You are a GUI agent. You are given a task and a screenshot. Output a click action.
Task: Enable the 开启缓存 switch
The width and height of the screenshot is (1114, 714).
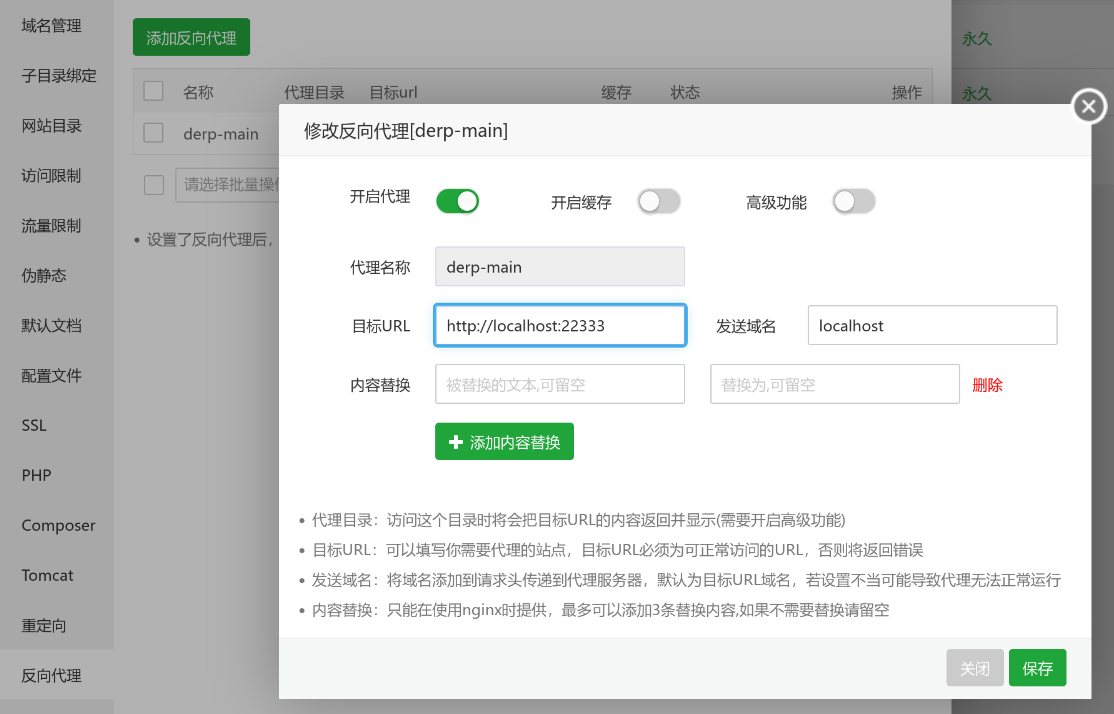(659, 201)
